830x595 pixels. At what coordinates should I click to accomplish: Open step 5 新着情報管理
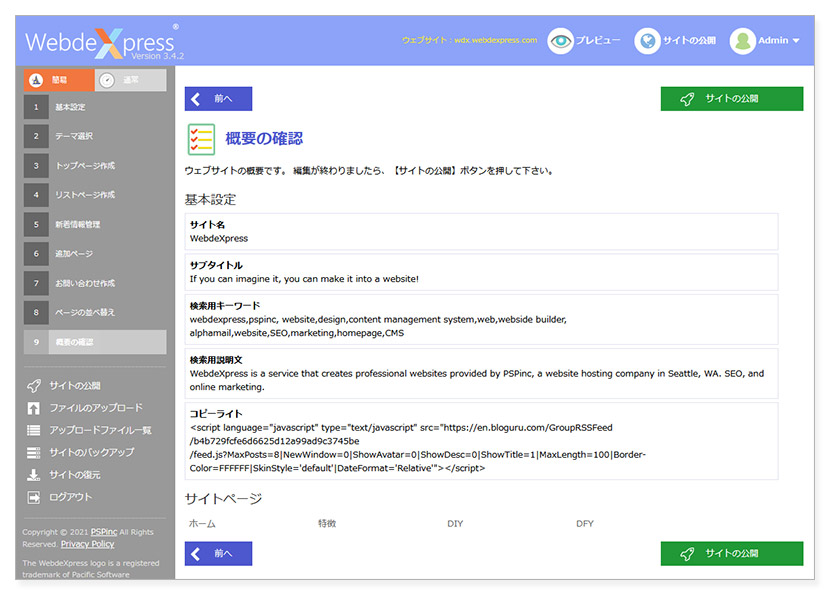pyautogui.click(x=95, y=224)
